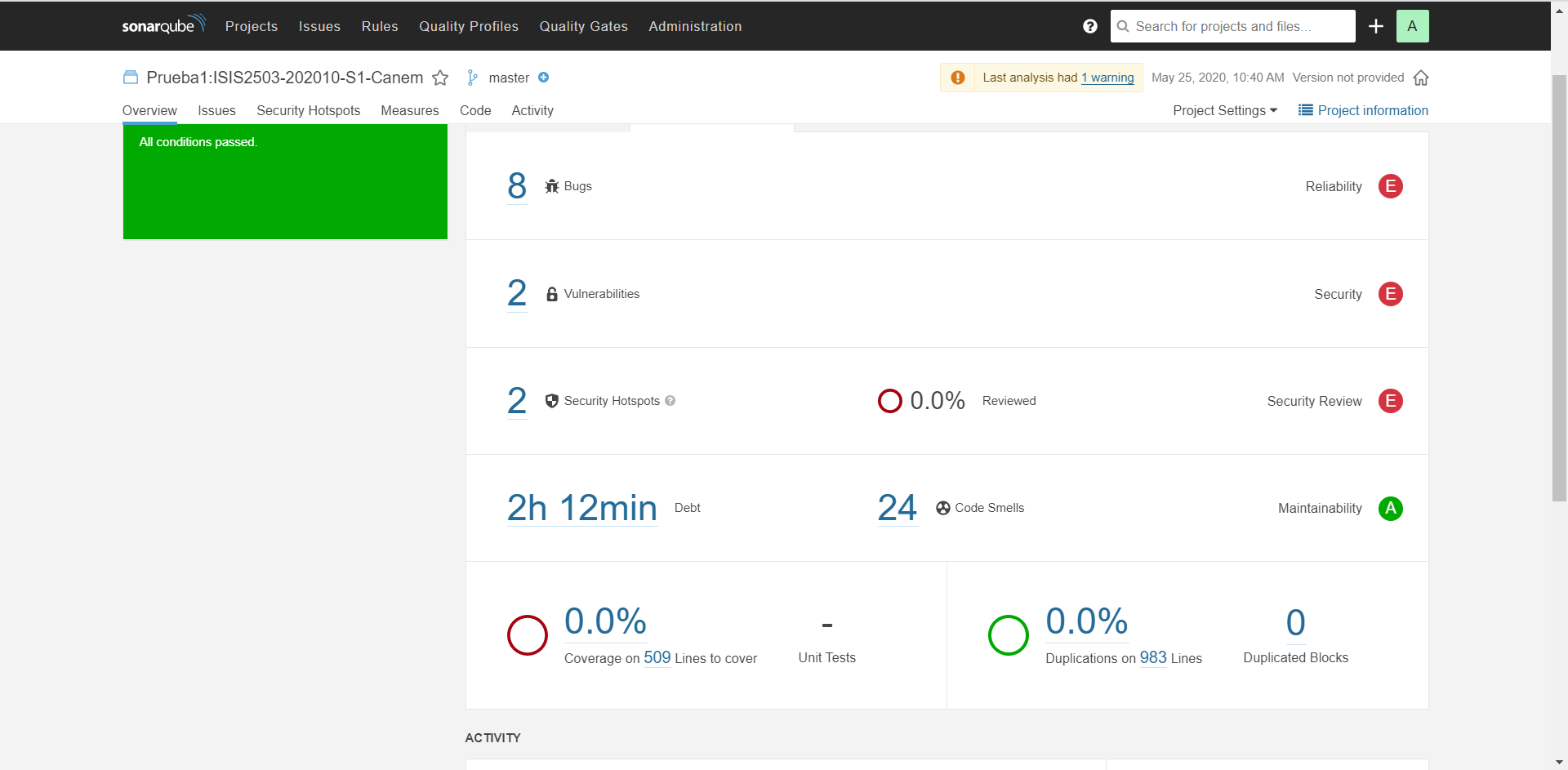Screen dimensions: 1568x770
Task: Click the 2 security hotspots count link
Action: pos(517,401)
